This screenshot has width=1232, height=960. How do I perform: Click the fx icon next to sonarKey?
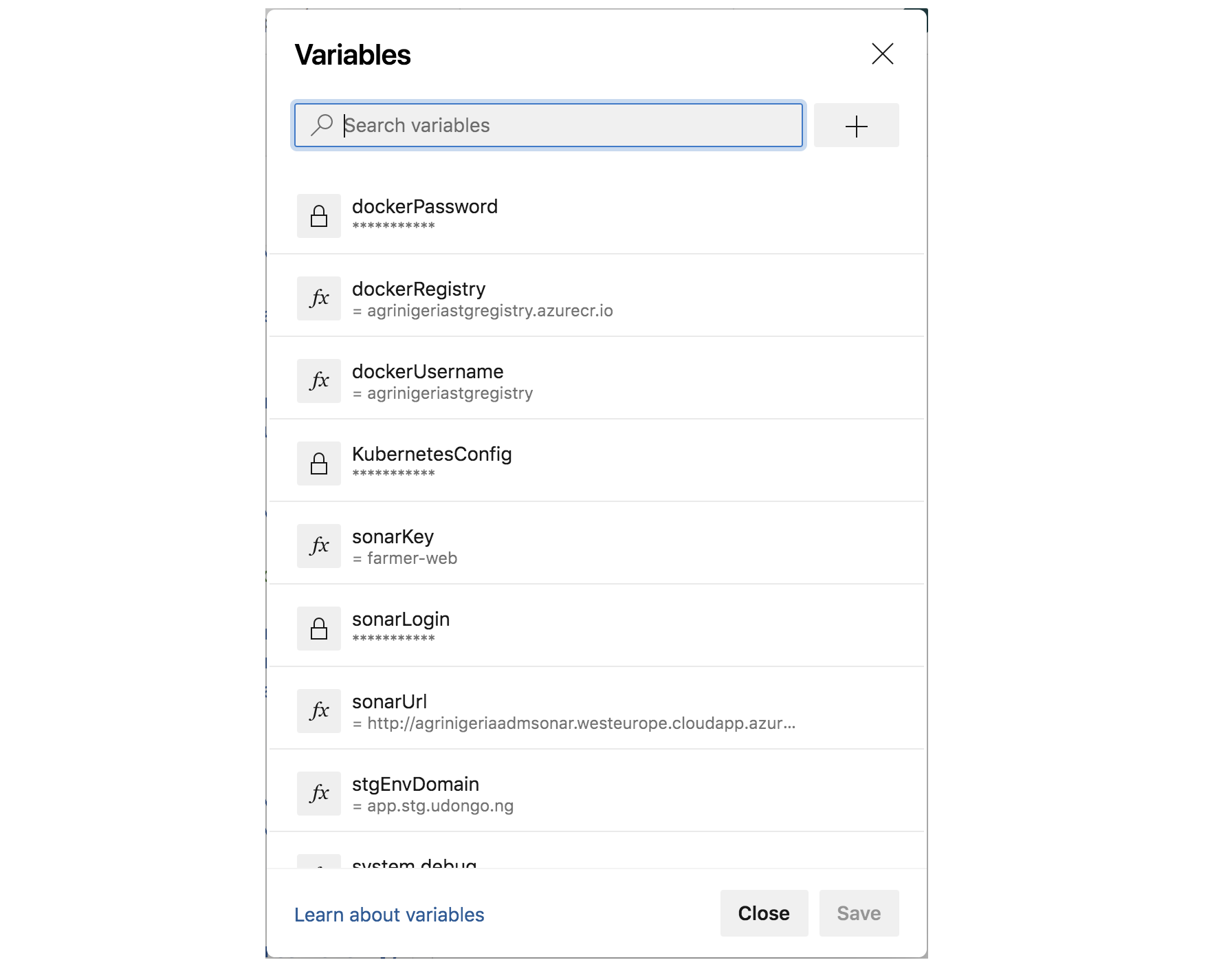pyautogui.click(x=318, y=545)
